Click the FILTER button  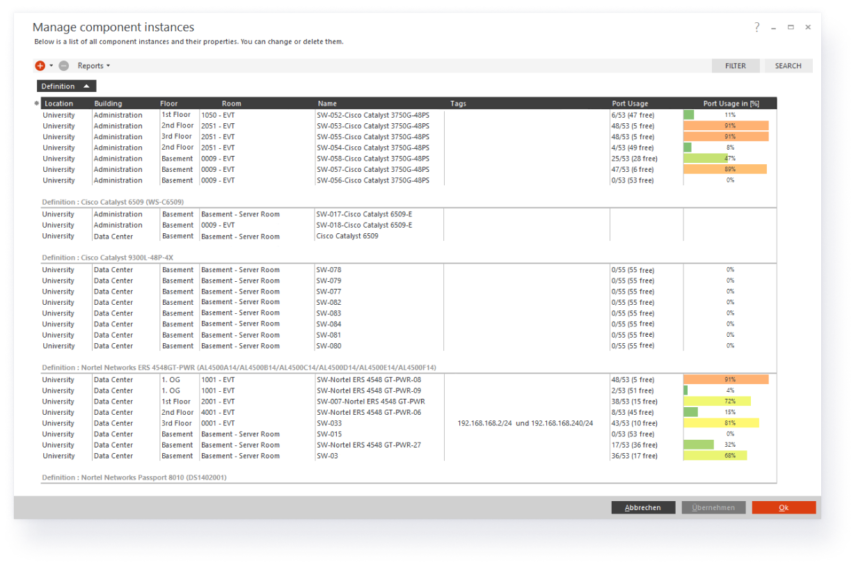(735, 66)
